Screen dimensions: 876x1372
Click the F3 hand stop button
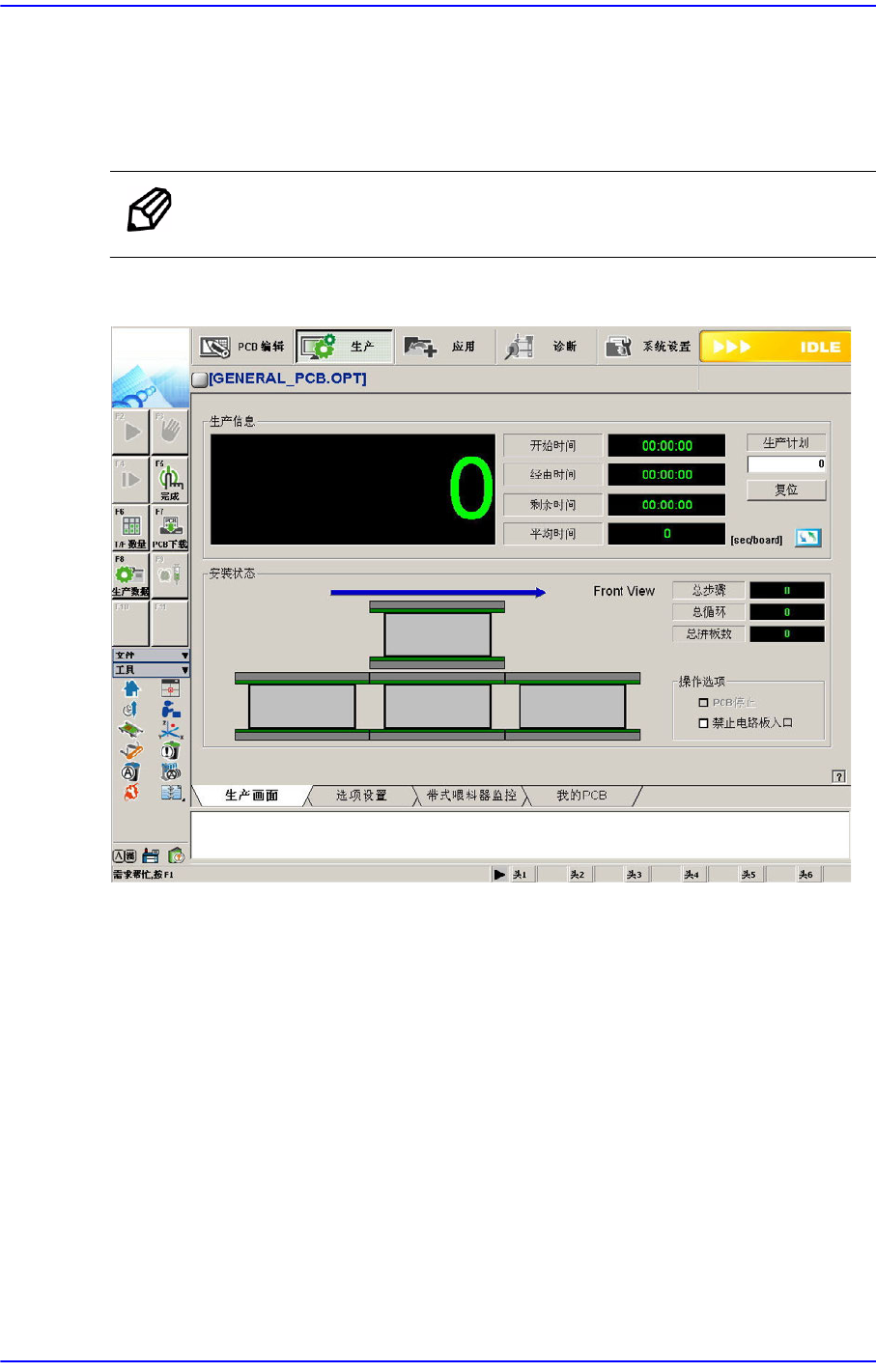(x=170, y=433)
